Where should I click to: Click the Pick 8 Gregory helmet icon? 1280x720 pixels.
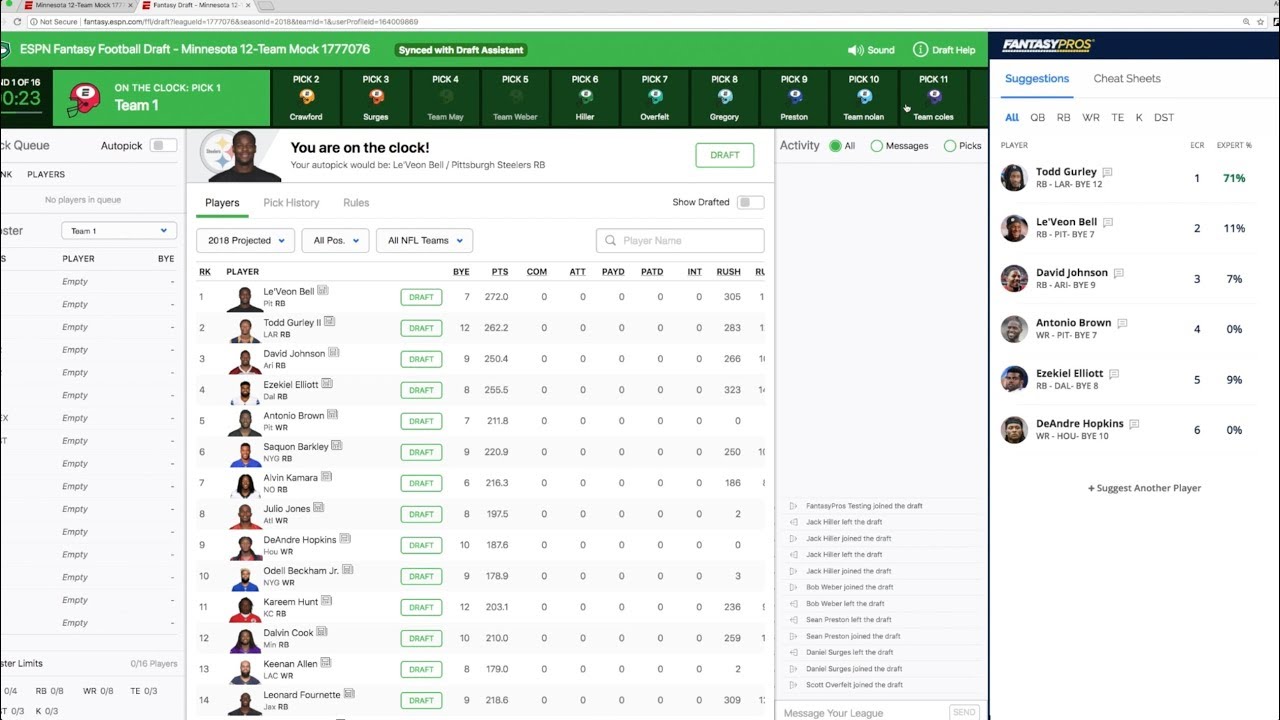pyautogui.click(x=724, y=97)
